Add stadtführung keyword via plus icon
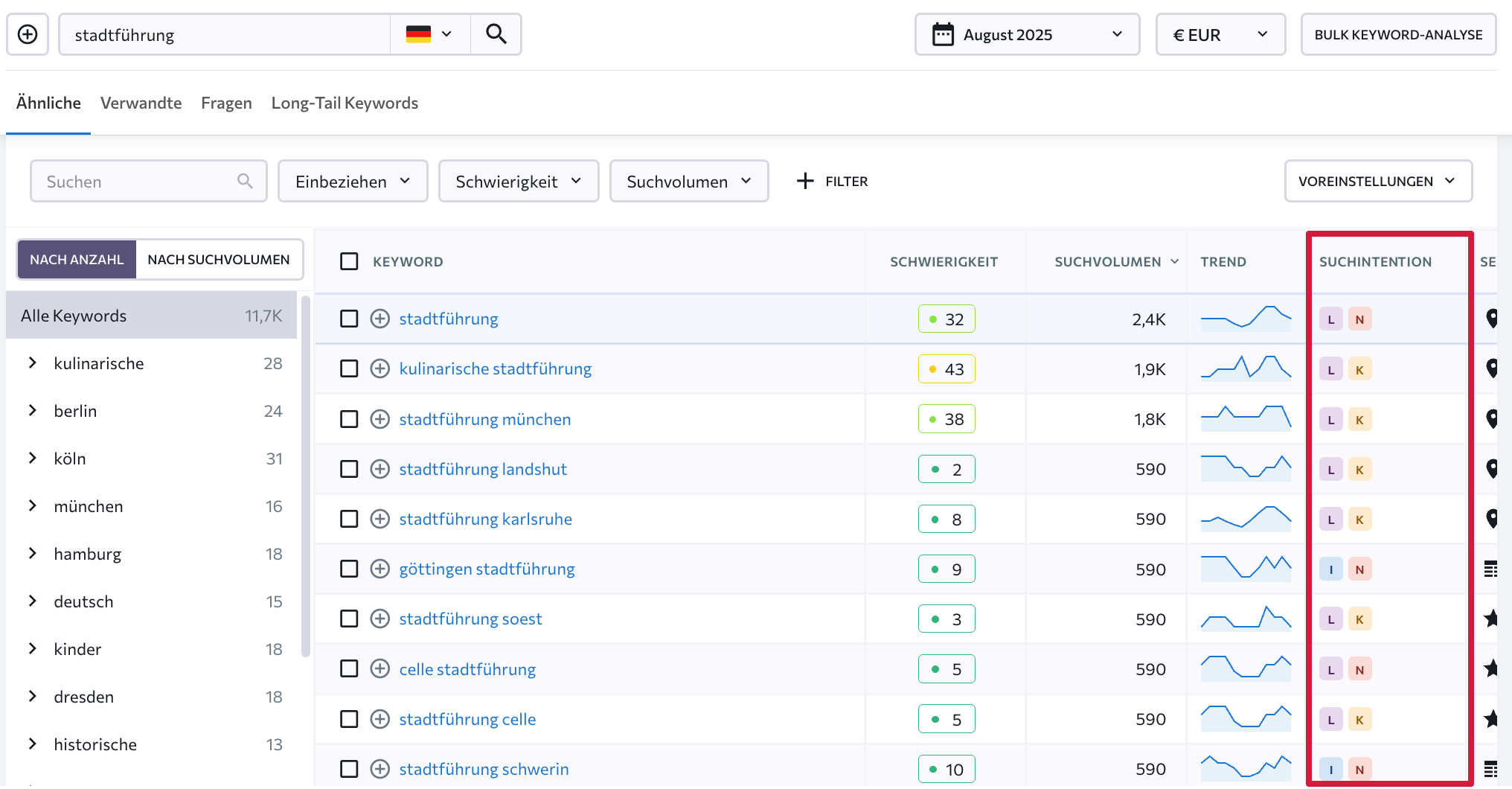Screen dimensions: 1512x789 (x=380, y=319)
